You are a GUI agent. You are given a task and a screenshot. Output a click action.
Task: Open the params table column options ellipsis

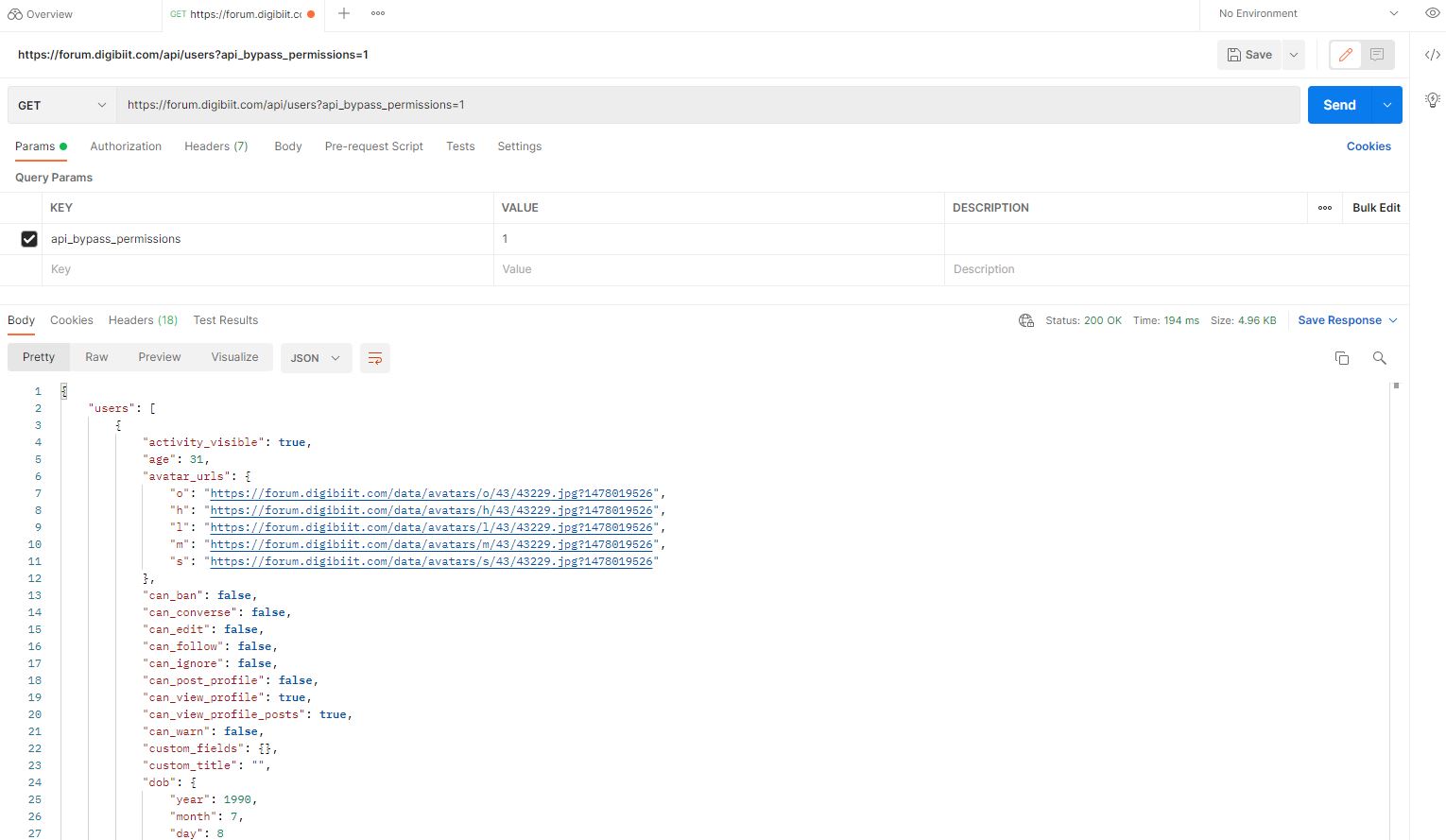point(1325,208)
